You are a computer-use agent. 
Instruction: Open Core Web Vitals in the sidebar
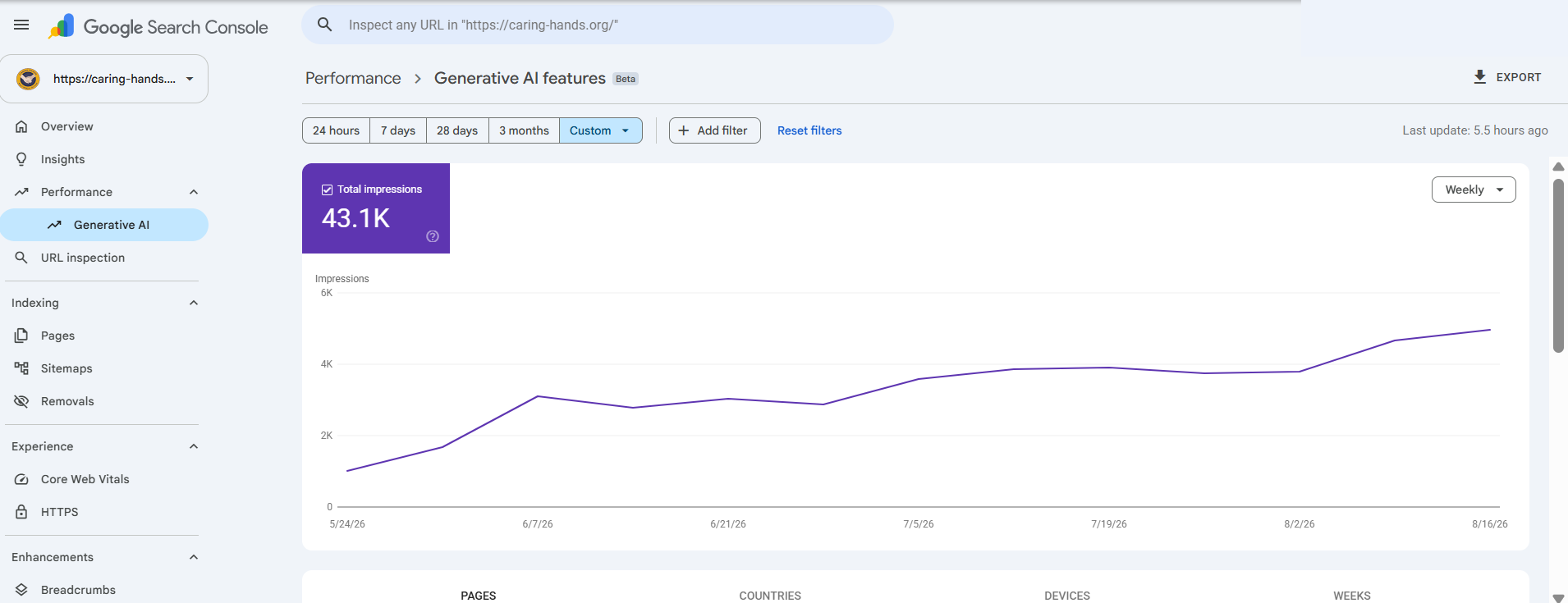coord(104,479)
